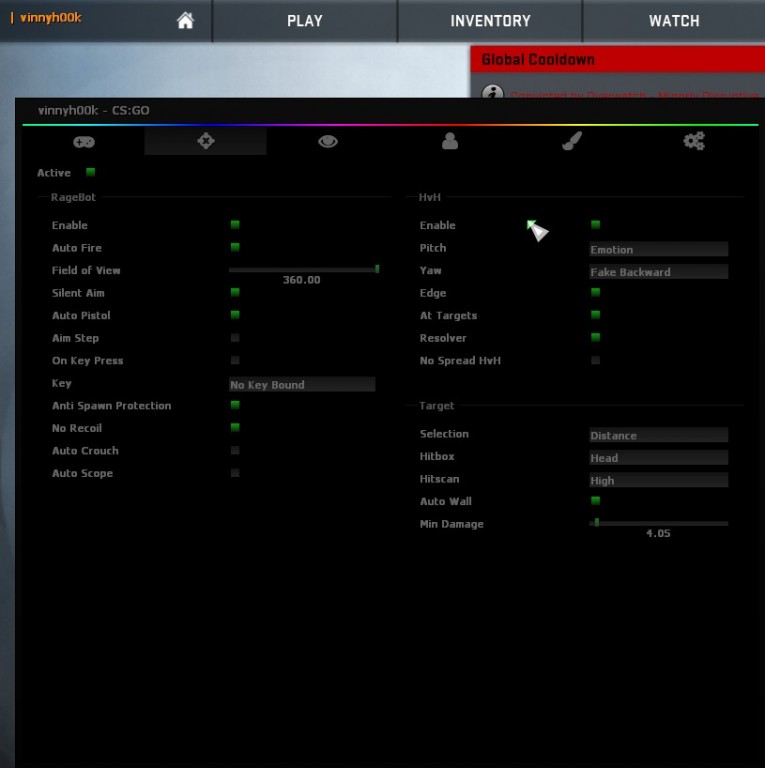
Task: Click the HvH section heading
Action: [x=430, y=197]
